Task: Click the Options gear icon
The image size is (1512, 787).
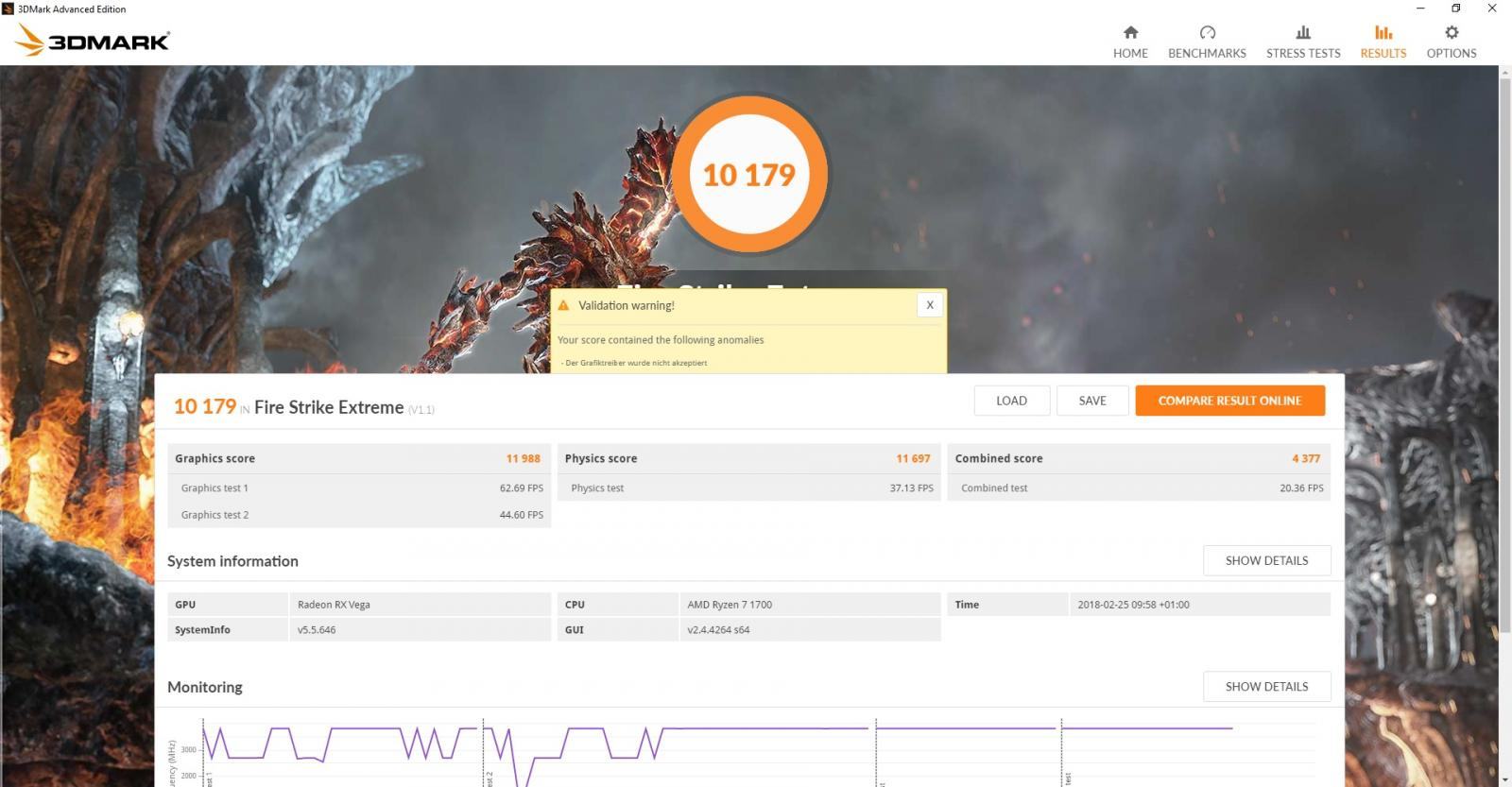Action: [1452, 32]
